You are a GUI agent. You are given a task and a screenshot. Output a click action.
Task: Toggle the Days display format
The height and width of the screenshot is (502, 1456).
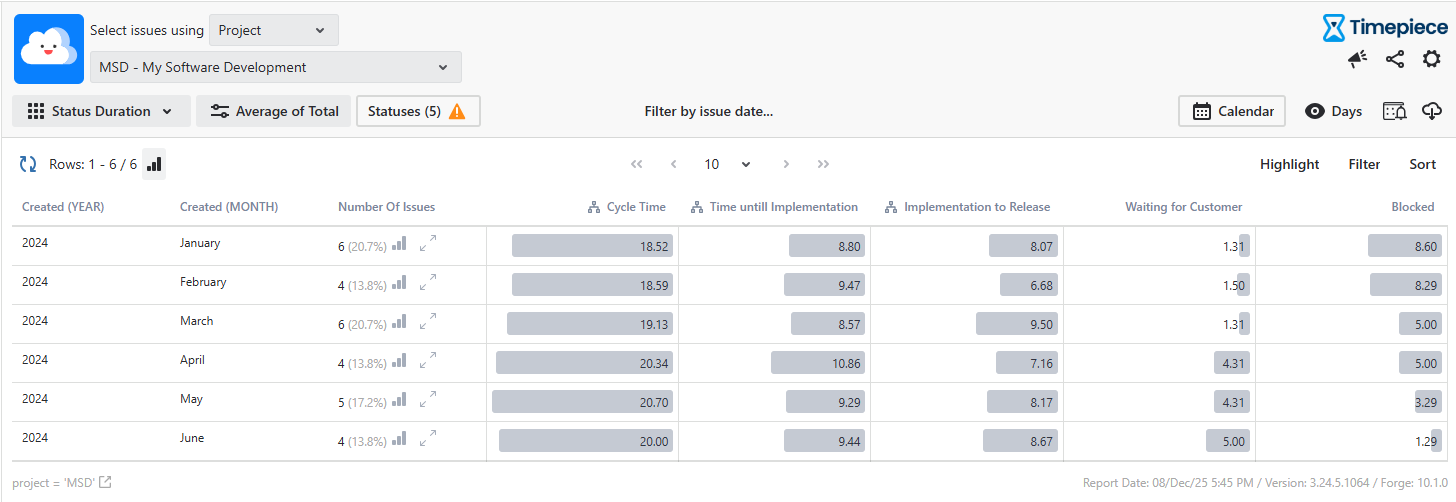pyautogui.click(x=1333, y=111)
